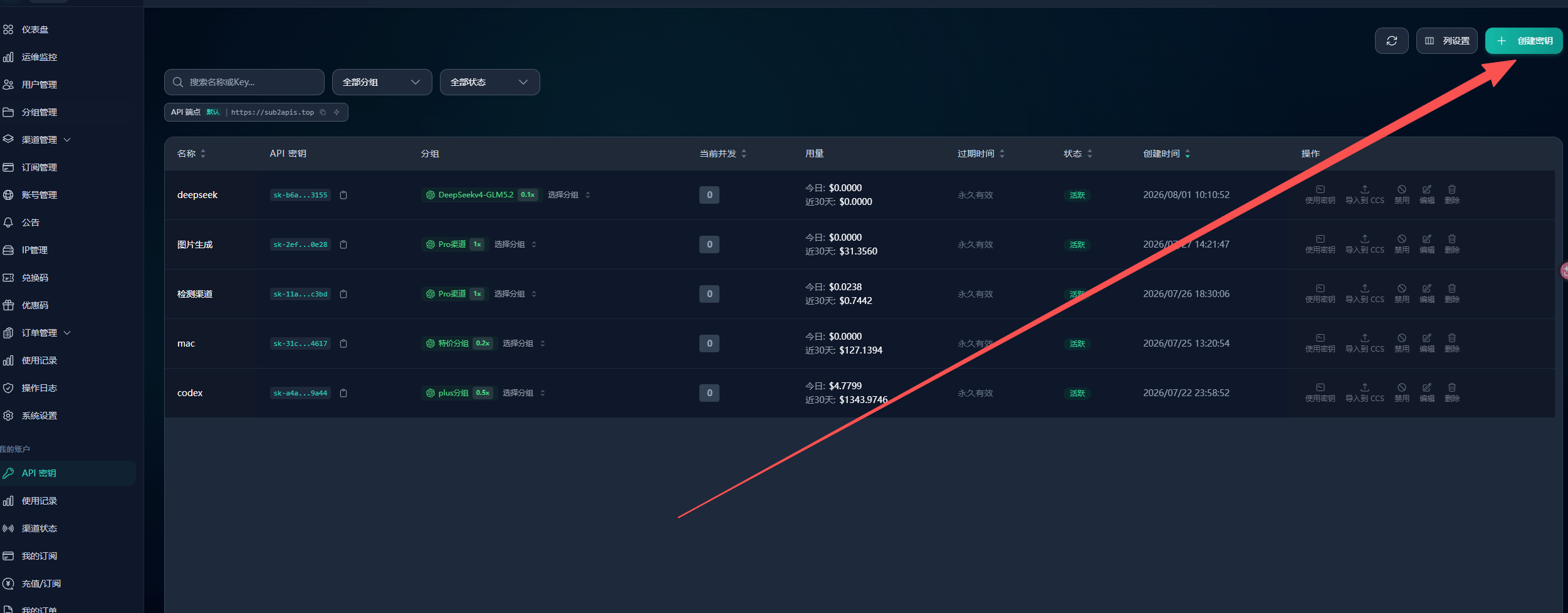
Task: Copy the API endpoint URL
Action: tap(323, 112)
